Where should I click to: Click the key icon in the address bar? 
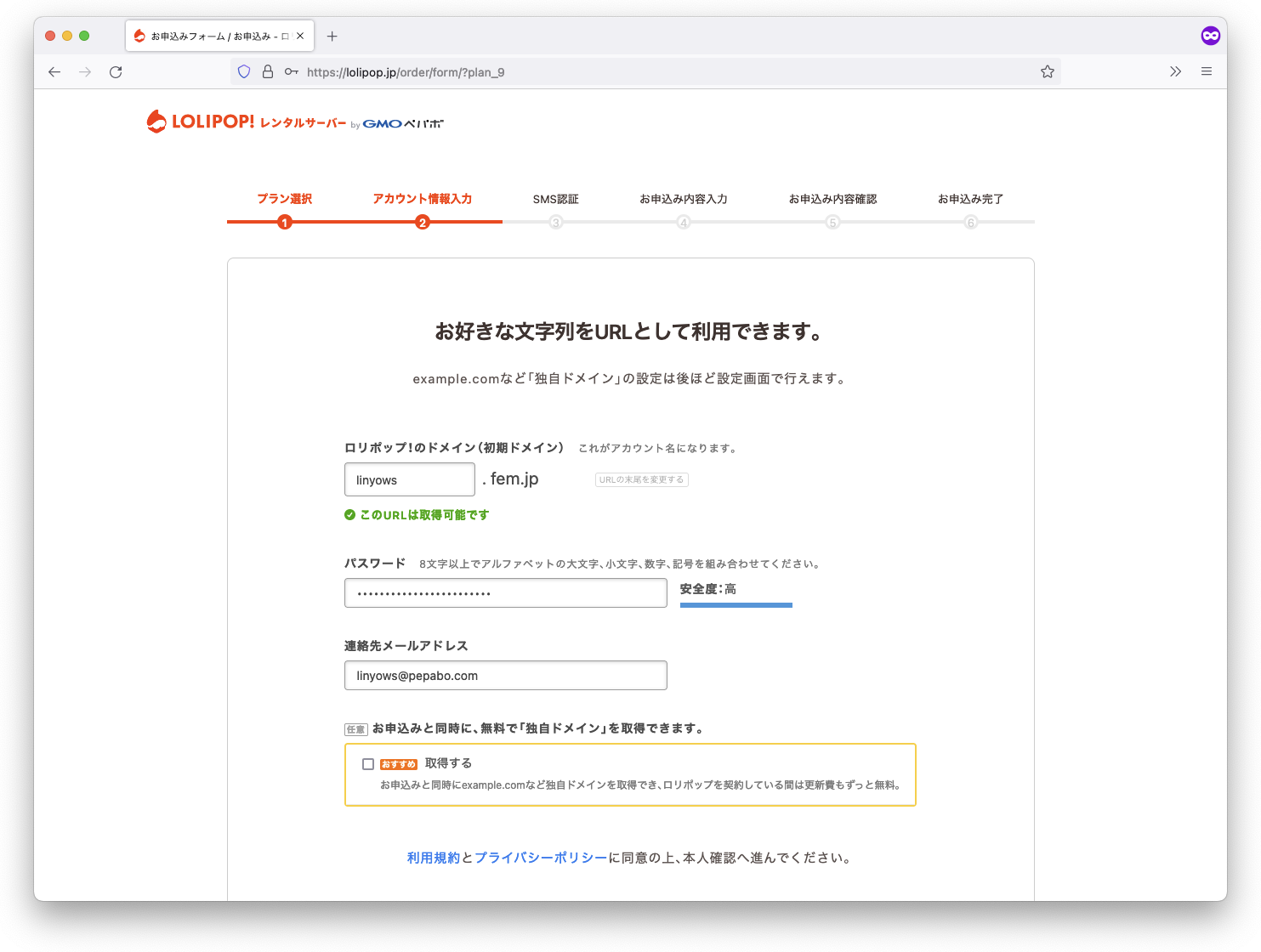point(291,71)
